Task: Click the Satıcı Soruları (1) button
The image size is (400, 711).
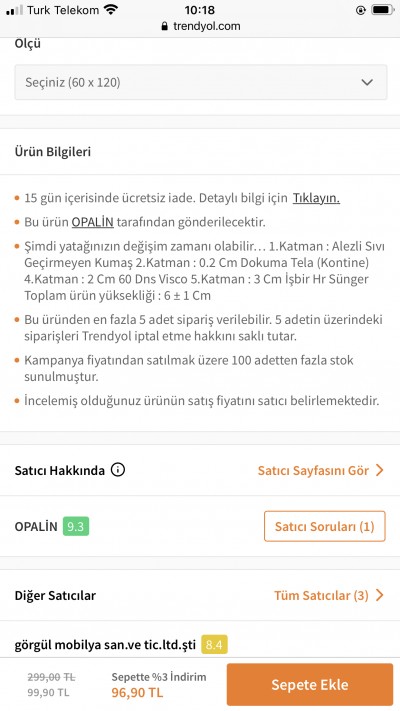Action: coord(325,526)
